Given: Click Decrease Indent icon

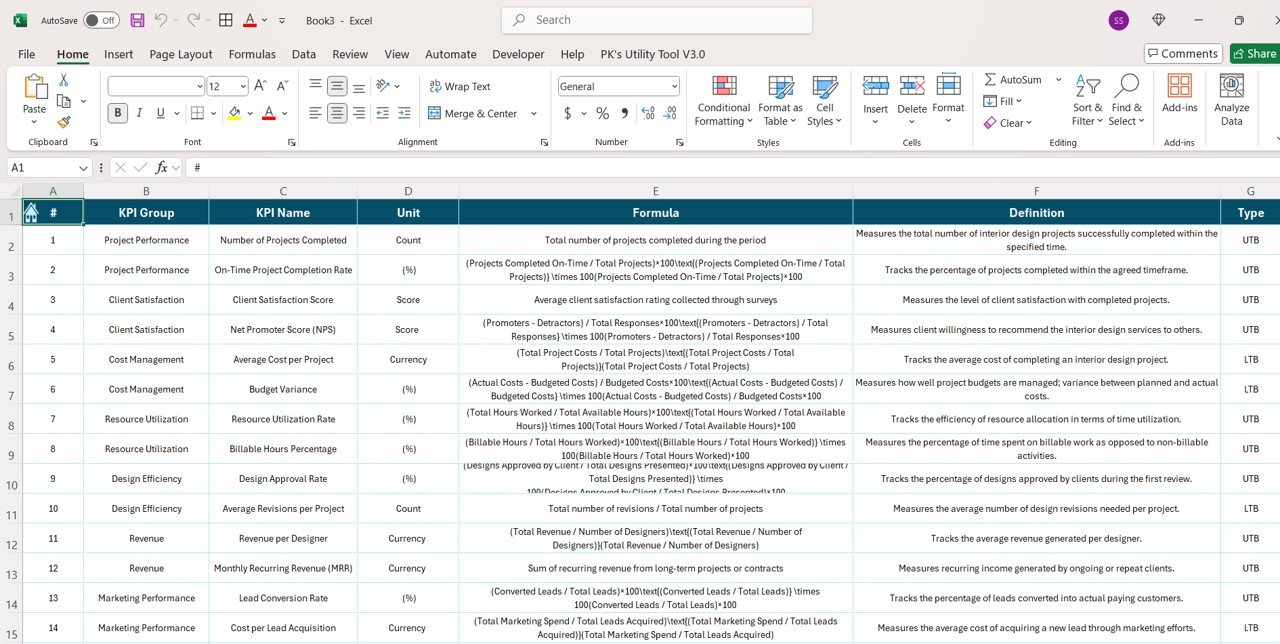Looking at the screenshot, I should click(x=384, y=113).
